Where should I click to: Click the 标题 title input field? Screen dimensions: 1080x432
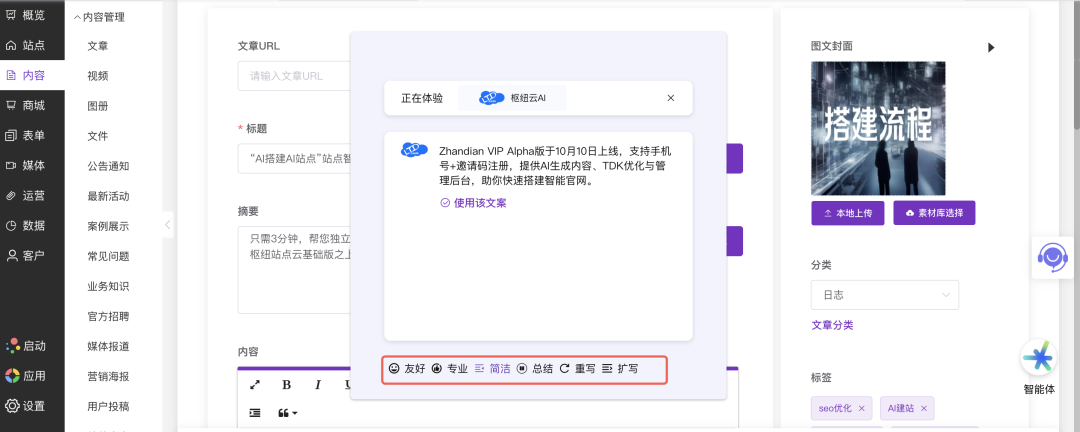294,158
